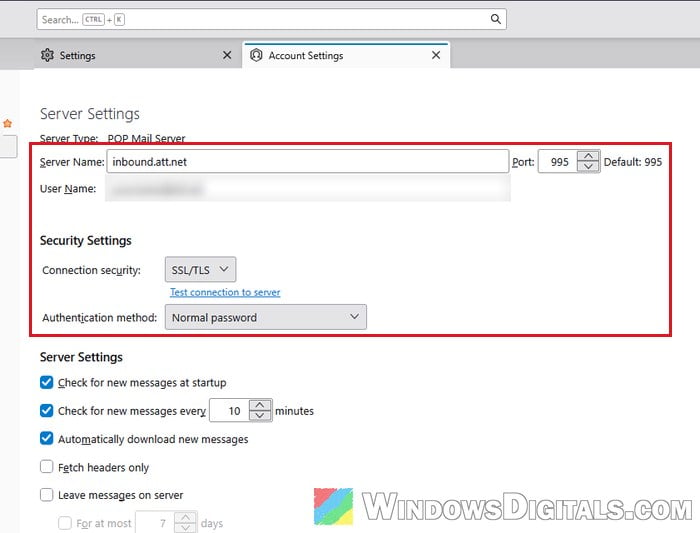The height and width of the screenshot is (533, 700).
Task: Close the Settings tab
Action: pyautogui.click(x=227, y=55)
